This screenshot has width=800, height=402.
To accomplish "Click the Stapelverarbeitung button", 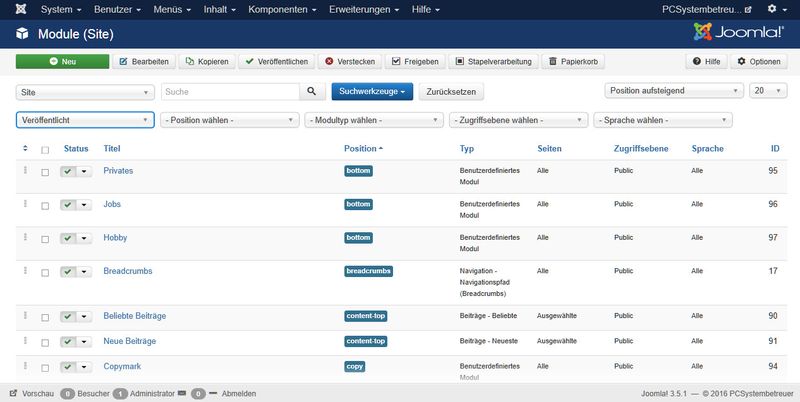I will click(x=493, y=61).
